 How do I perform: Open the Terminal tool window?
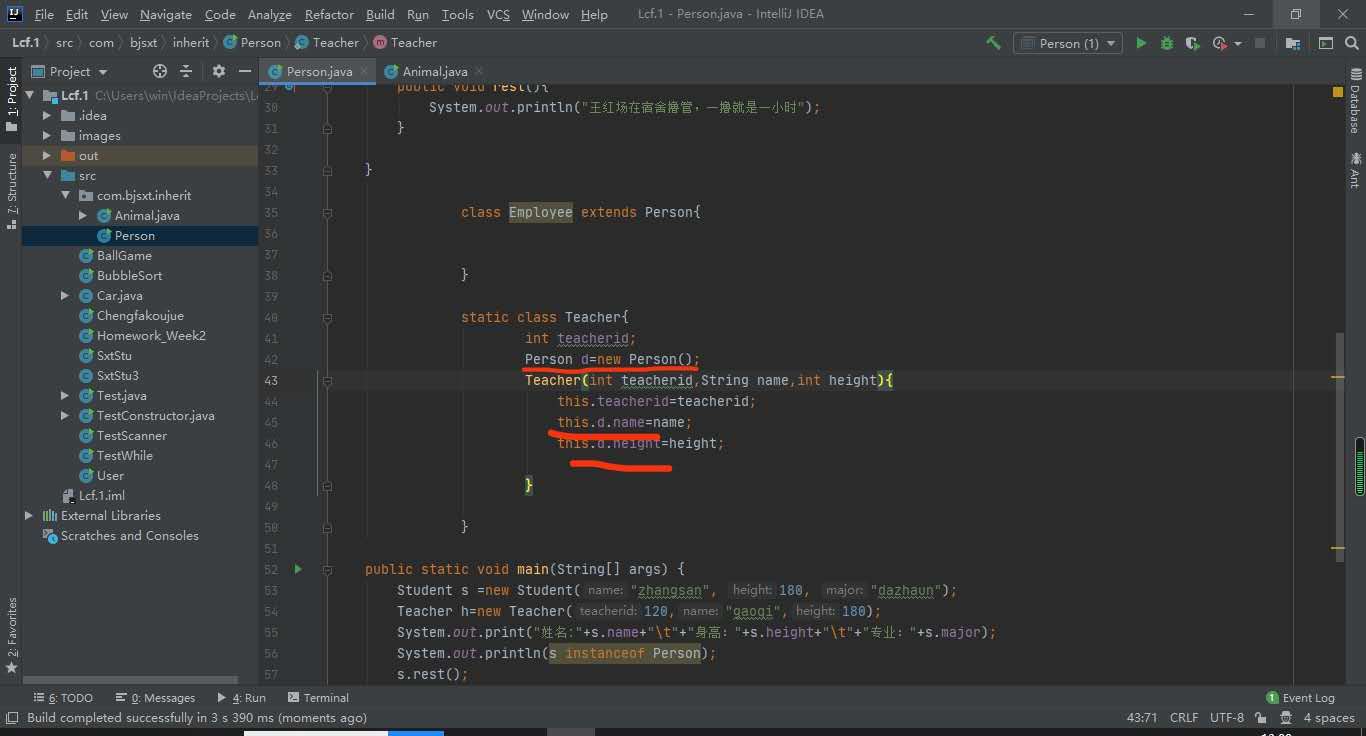[x=318, y=697]
